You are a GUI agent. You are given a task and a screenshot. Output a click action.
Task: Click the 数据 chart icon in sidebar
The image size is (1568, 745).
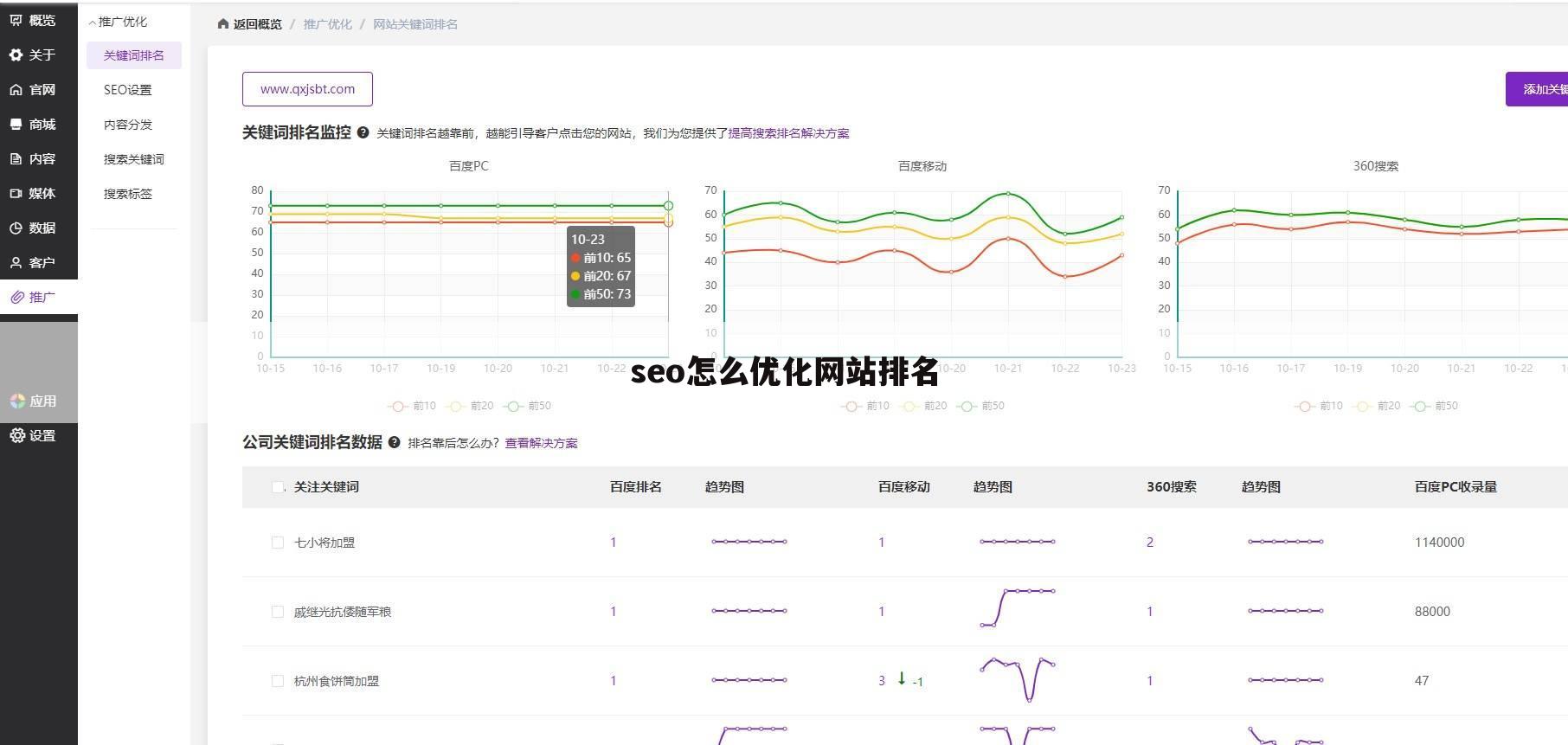point(16,228)
